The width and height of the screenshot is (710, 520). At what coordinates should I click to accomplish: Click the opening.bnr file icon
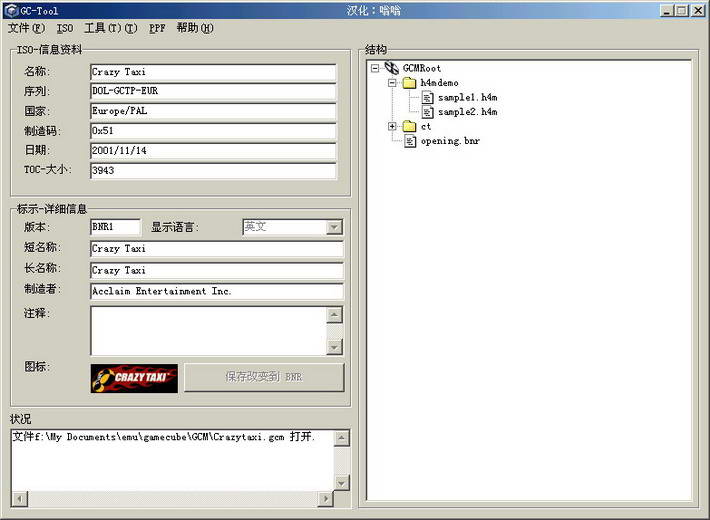click(410, 141)
